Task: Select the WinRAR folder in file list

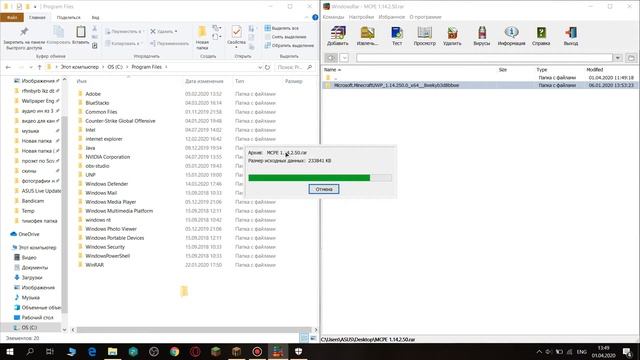Action: point(94,265)
